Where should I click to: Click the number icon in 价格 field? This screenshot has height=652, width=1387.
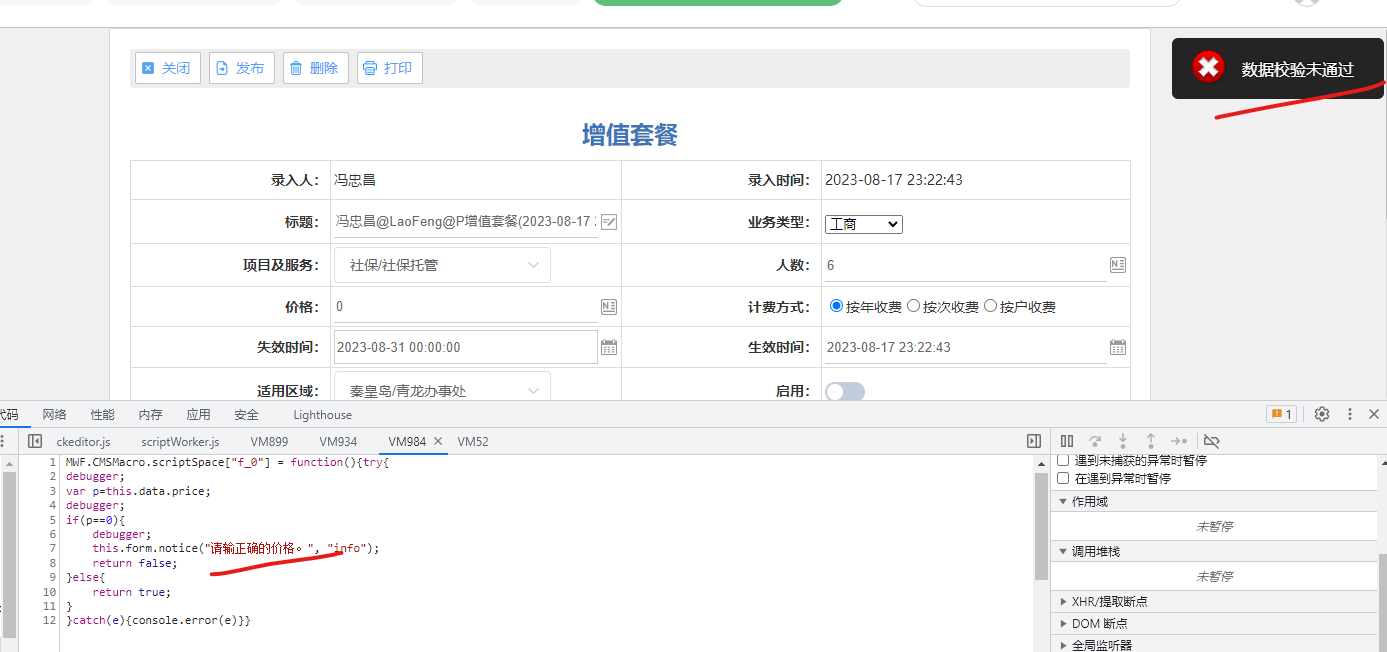(x=609, y=306)
